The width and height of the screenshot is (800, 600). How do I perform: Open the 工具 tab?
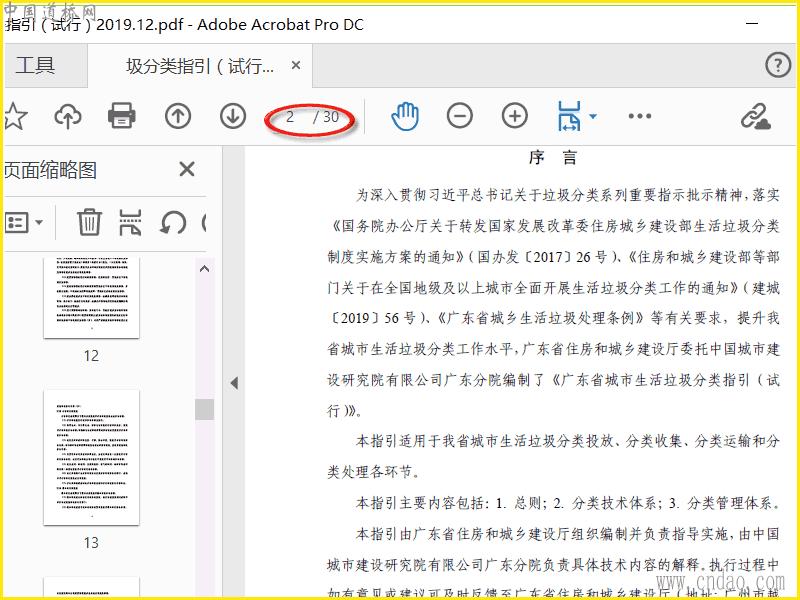coord(35,65)
